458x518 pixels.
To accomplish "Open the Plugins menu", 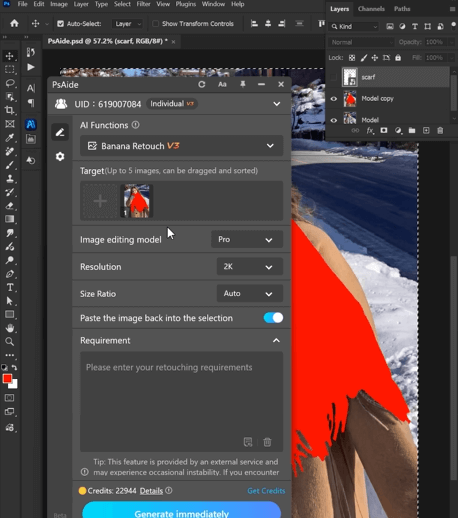I will pyautogui.click(x=186, y=4).
